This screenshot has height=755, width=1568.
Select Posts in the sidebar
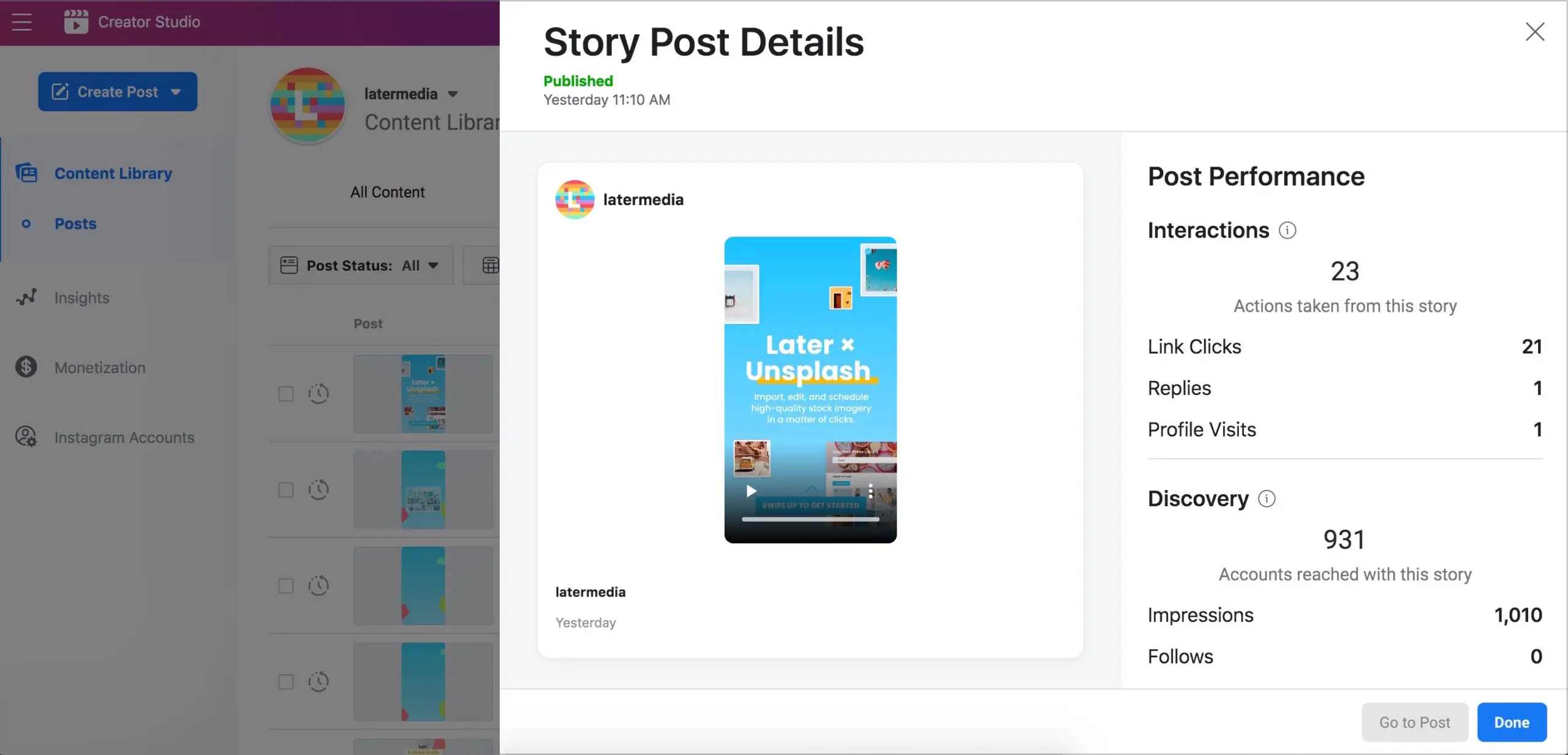tap(75, 224)
